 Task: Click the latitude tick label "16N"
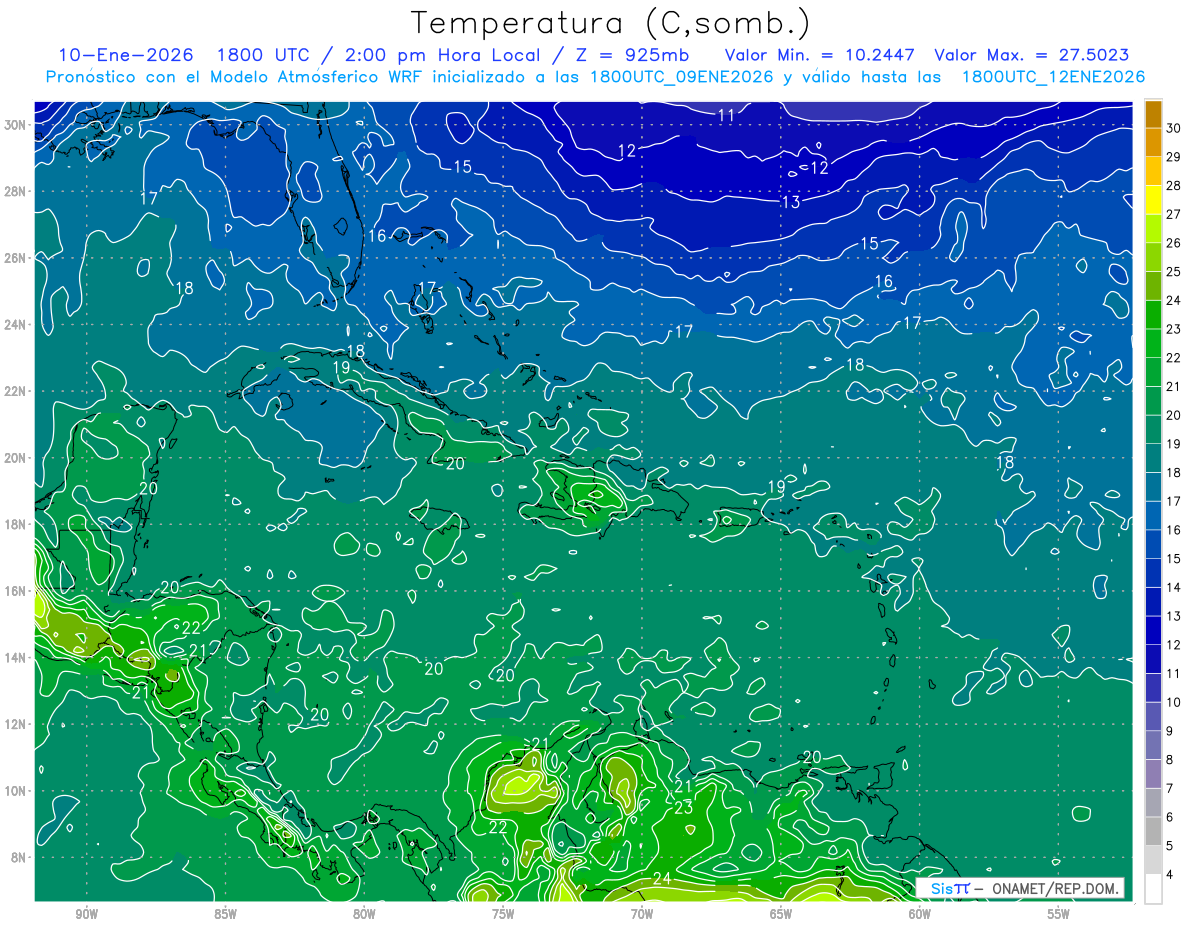pos(17,590)
